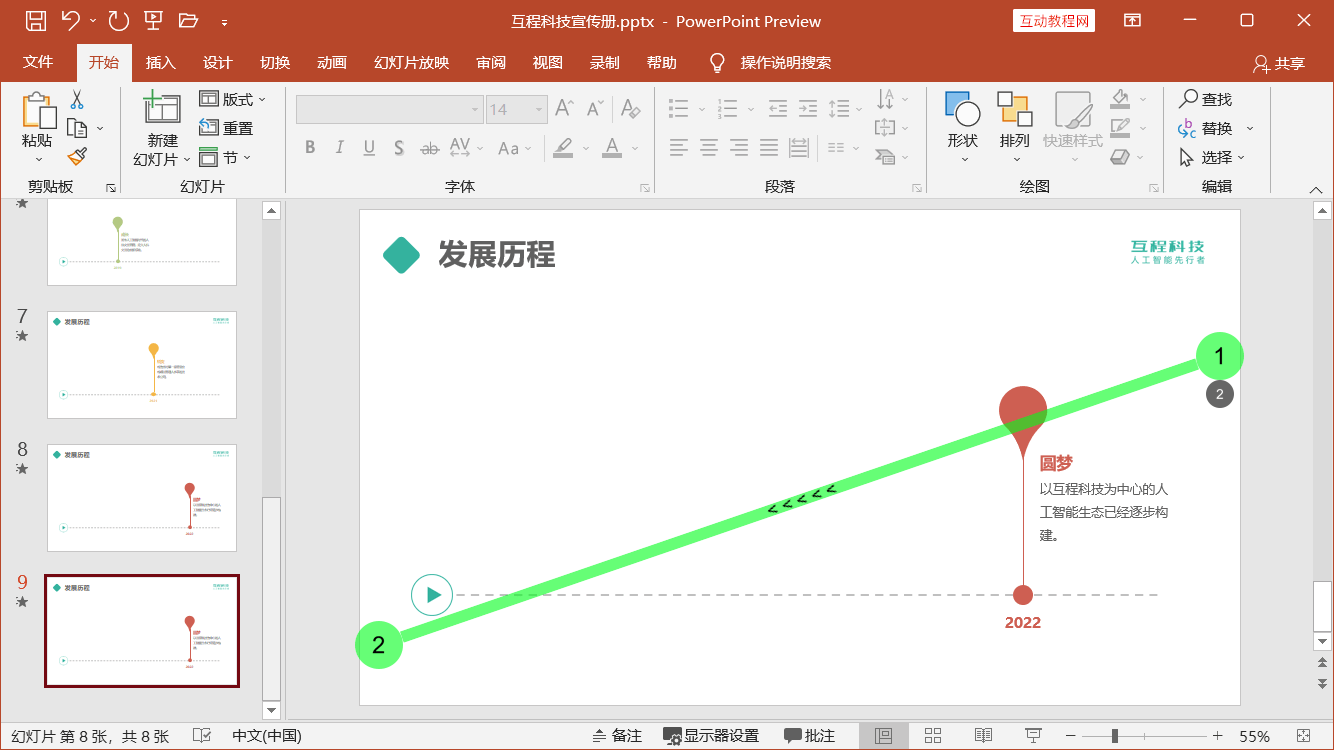Click Display Settings (显示器设置)
Viewport: 1334px width, 750px height.
point(712,736)
